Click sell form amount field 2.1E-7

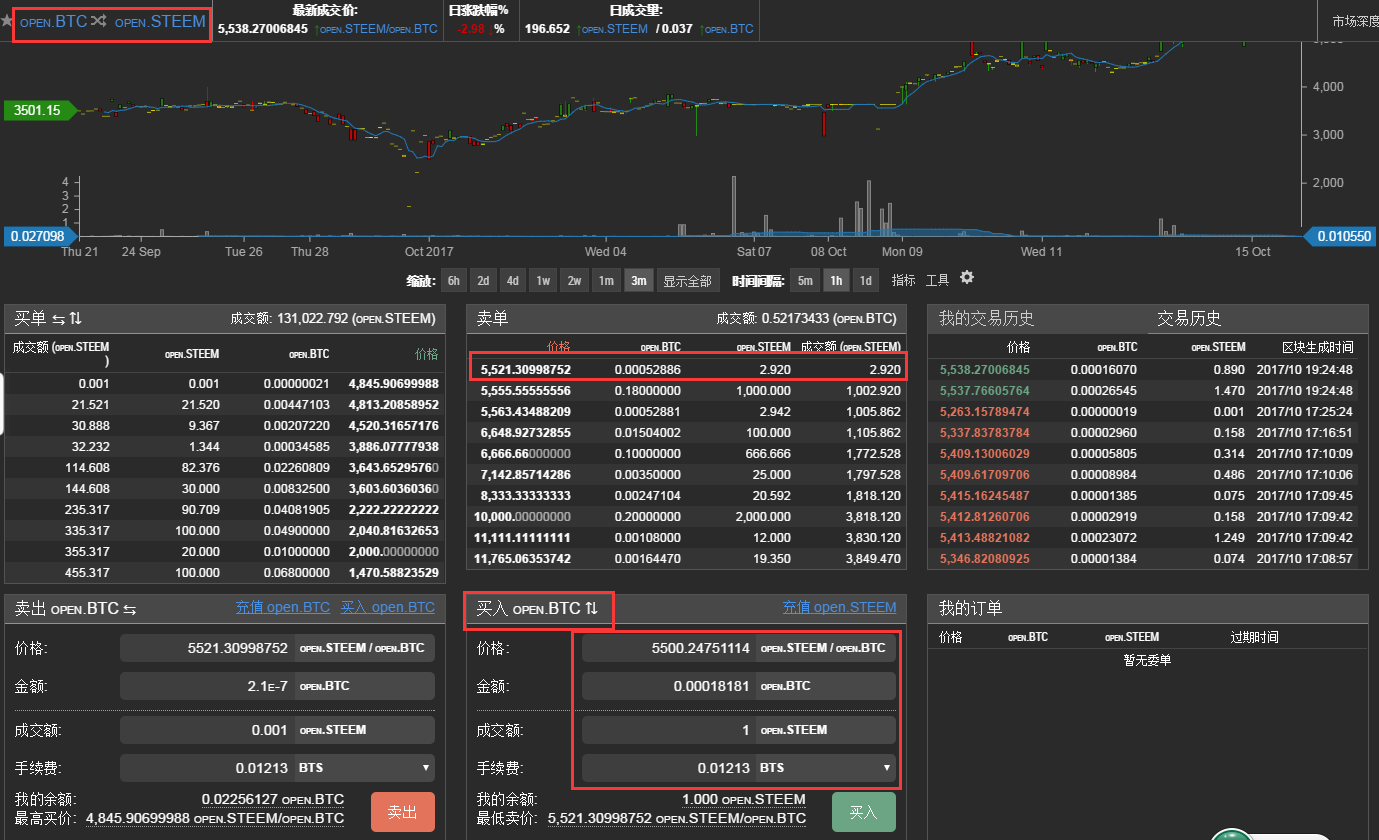click(207, 686)
